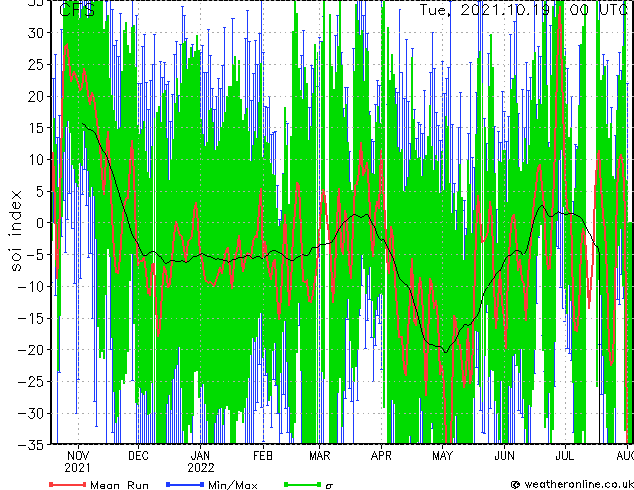Click the red Mean Run legend swatch
This screenshot has width=634, height=490.
68,484
